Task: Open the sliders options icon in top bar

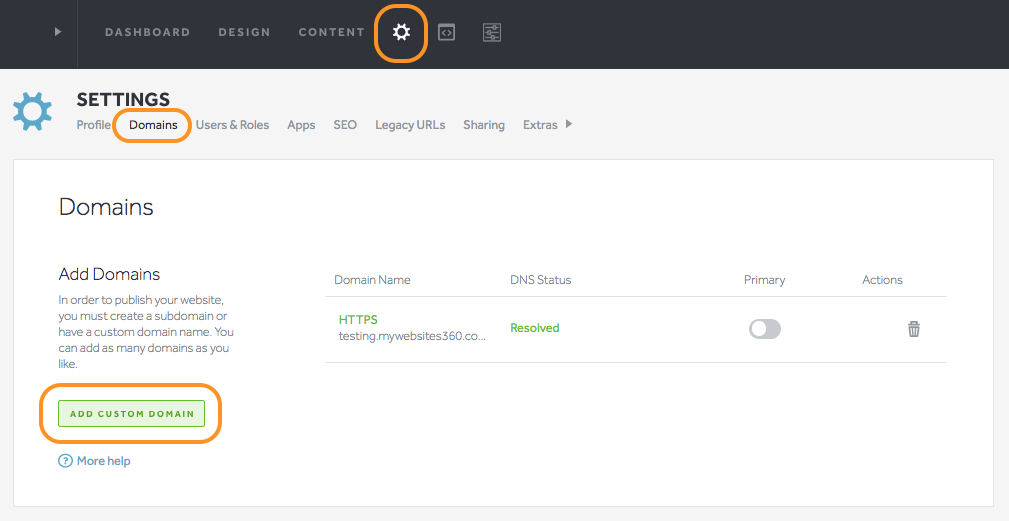Action: tap(492, 32)
